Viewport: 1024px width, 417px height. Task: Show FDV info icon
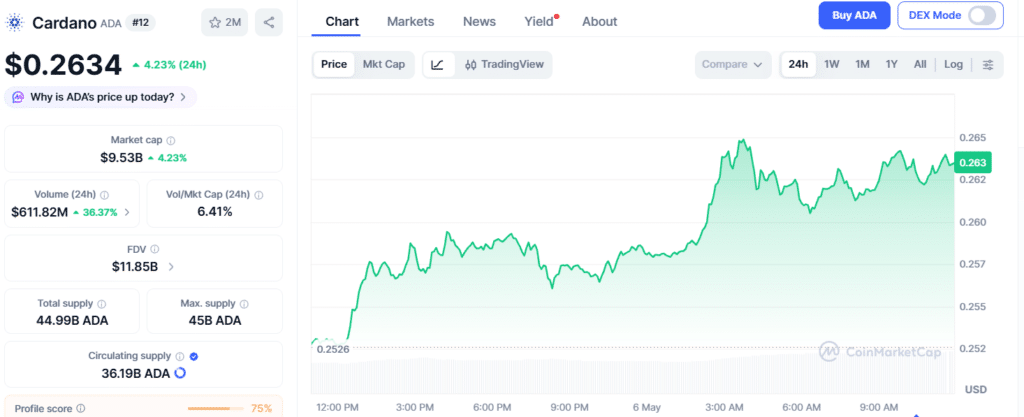[x=155, y=249]
